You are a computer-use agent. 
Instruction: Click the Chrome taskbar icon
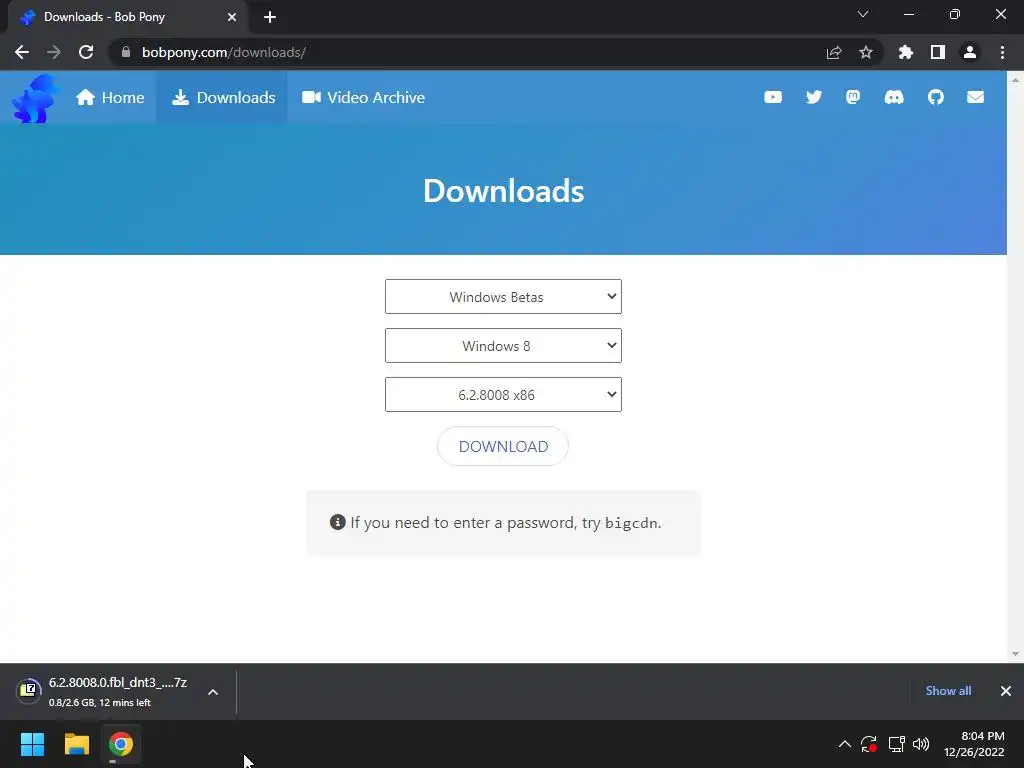click(x=121, y=744)
